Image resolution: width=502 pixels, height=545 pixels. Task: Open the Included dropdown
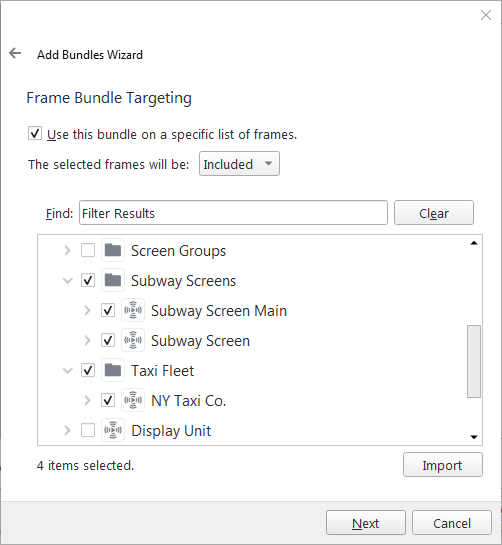click(x=239, y=164)
